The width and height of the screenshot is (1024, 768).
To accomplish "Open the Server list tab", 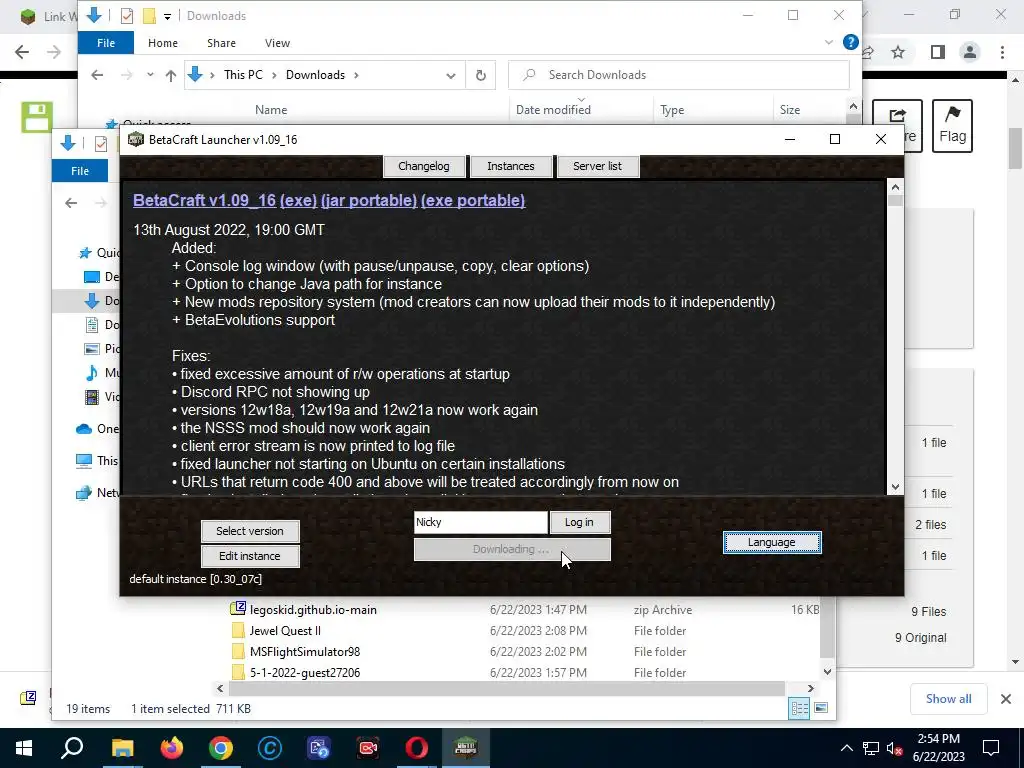I will point(598,166).
